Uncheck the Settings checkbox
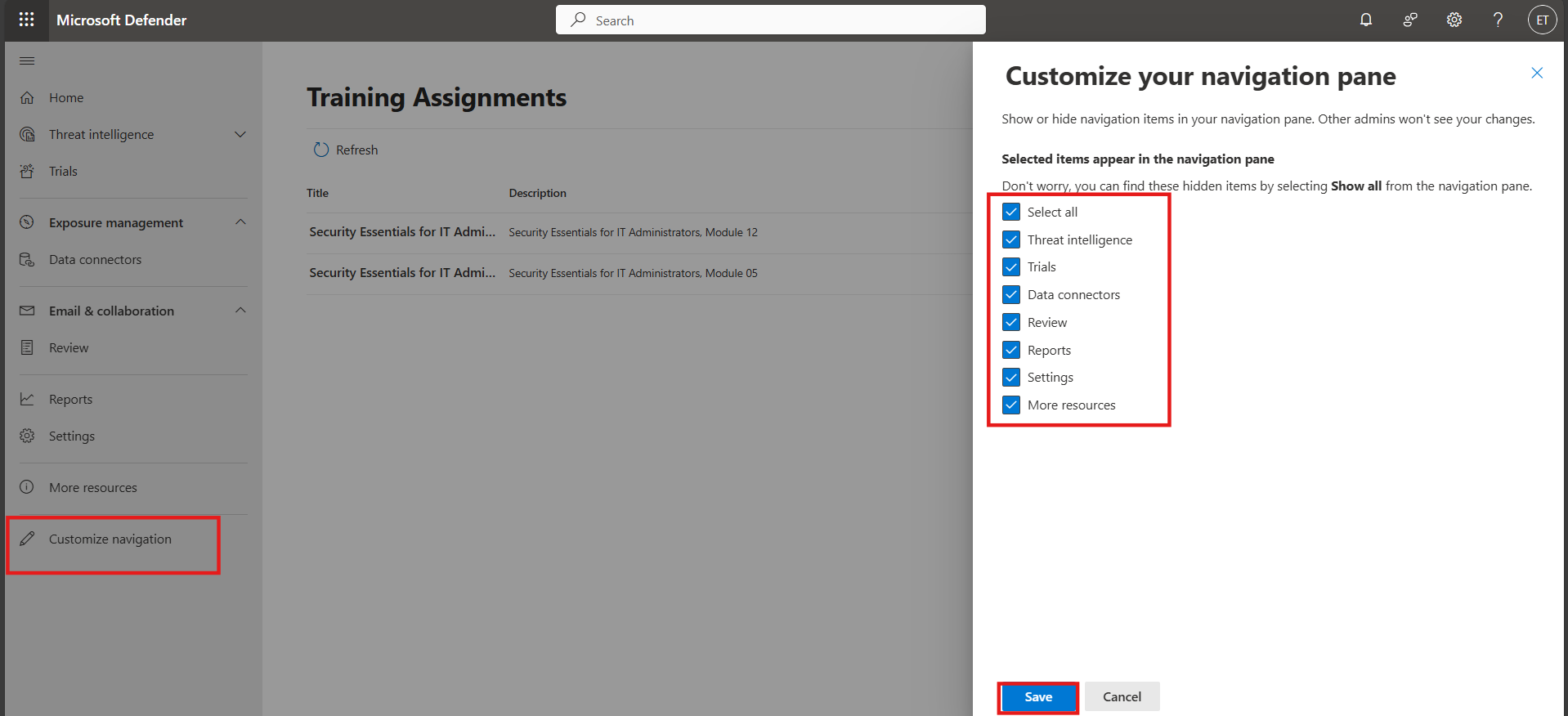The width and height of the screenshot is (1568, 716). 1011,377
